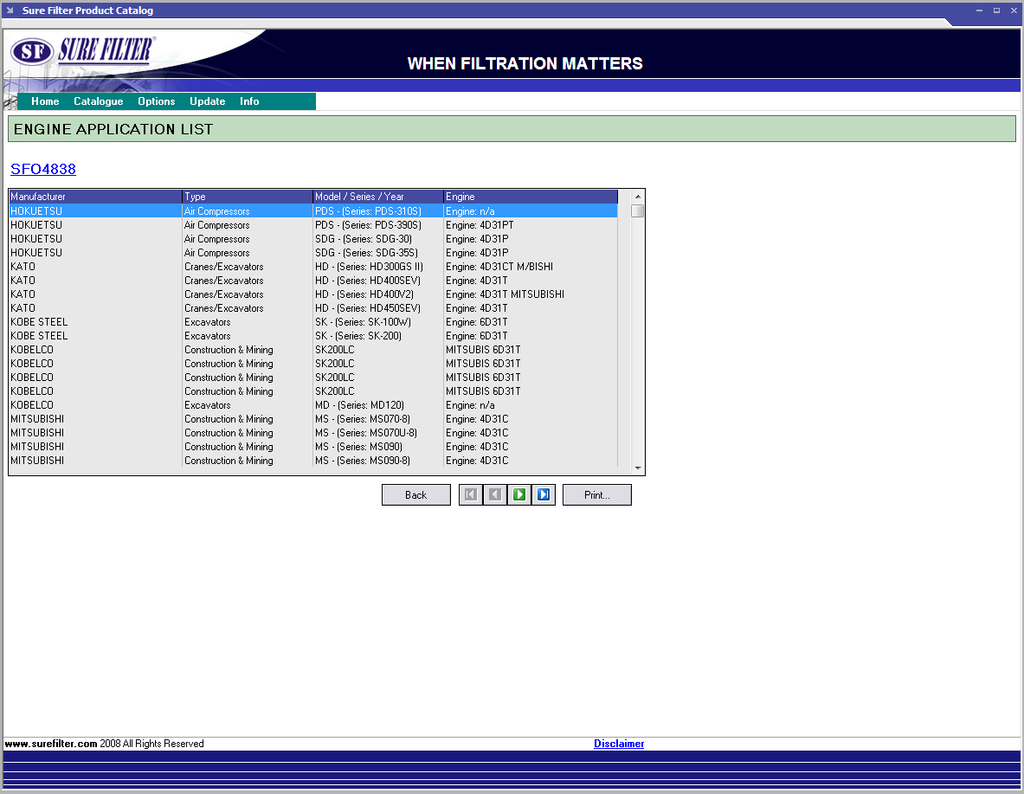
Task: Select the HOKUETSU PDS-310S row
Action: pyautogui.click(x=313, y=212)
